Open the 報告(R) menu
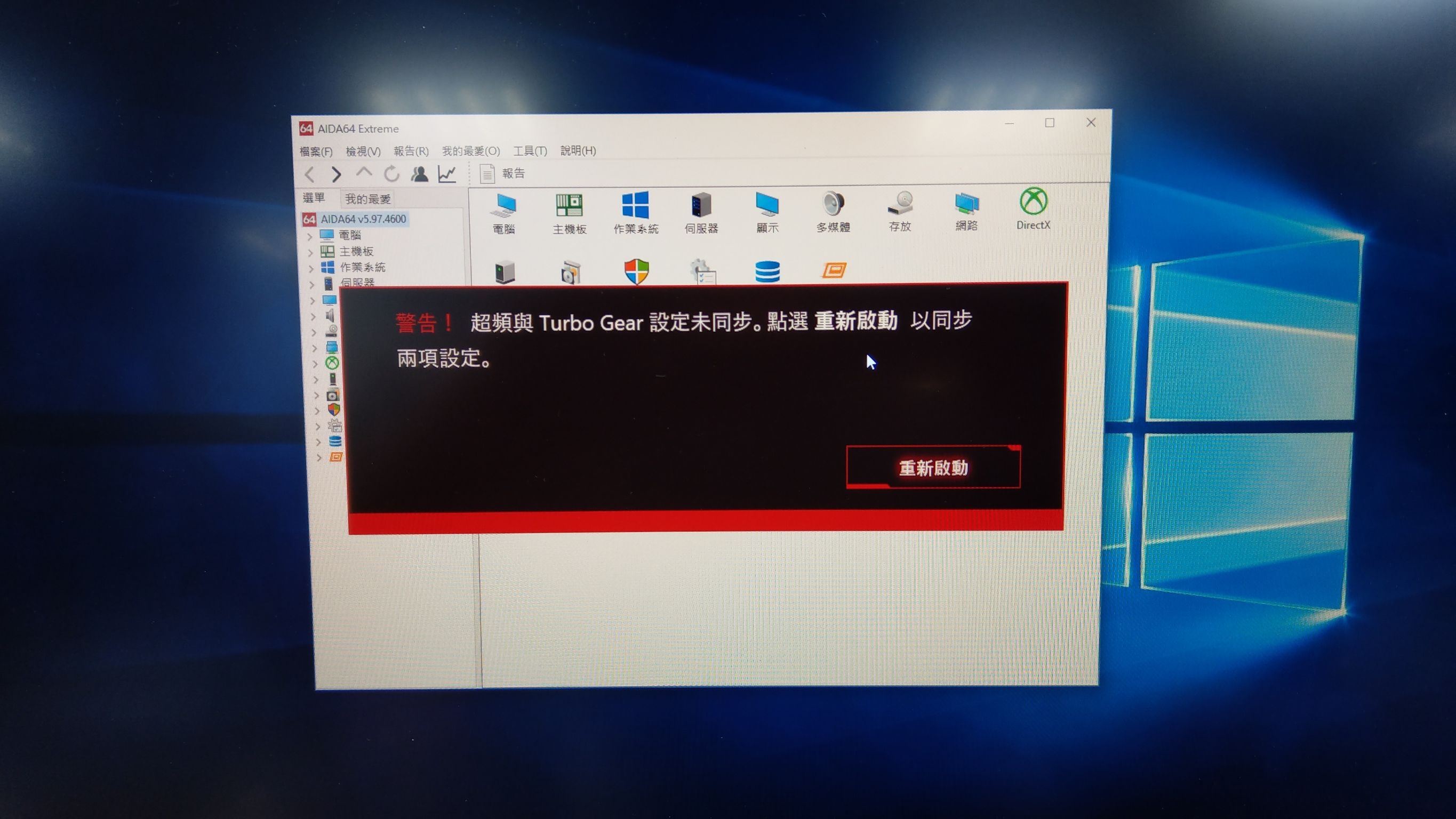The width and height of the screenshot is (1456, 819). 411,151
